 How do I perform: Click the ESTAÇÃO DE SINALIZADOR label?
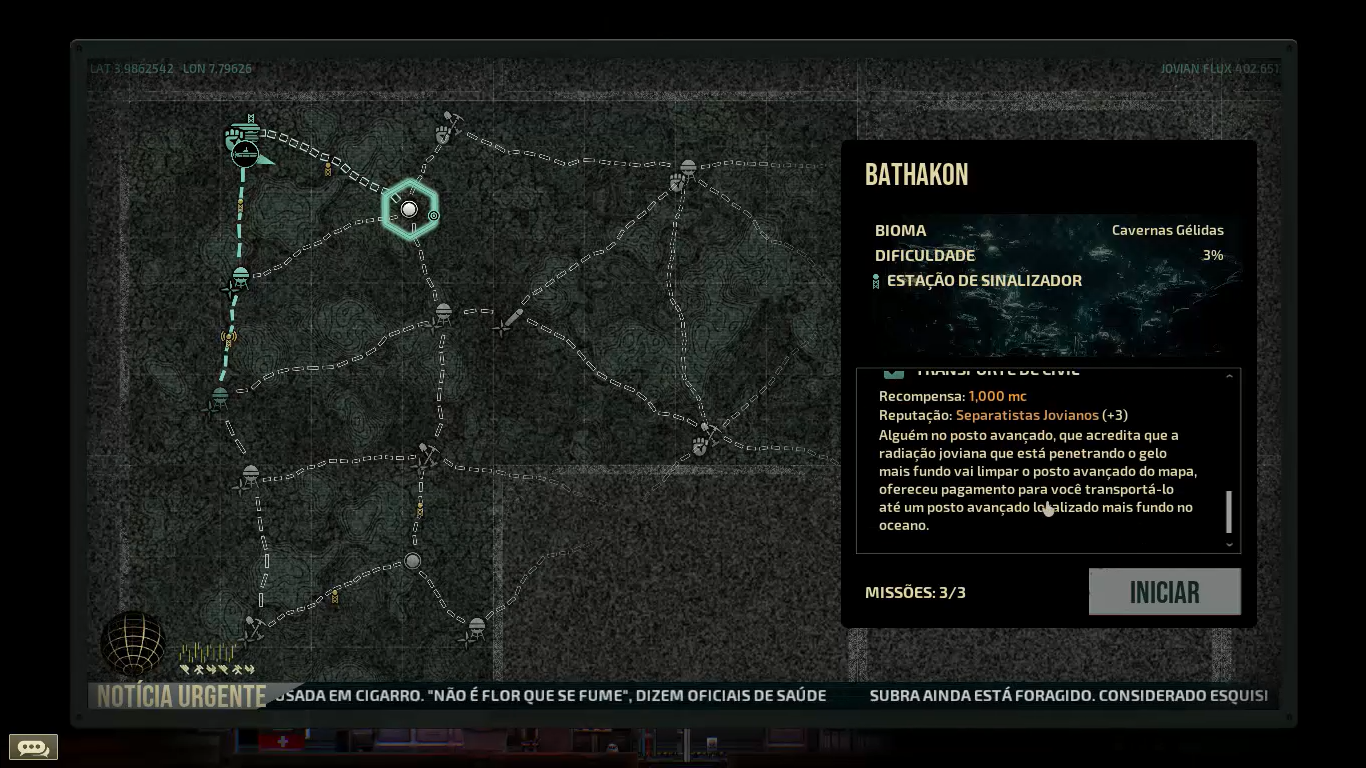click(984, 281)
